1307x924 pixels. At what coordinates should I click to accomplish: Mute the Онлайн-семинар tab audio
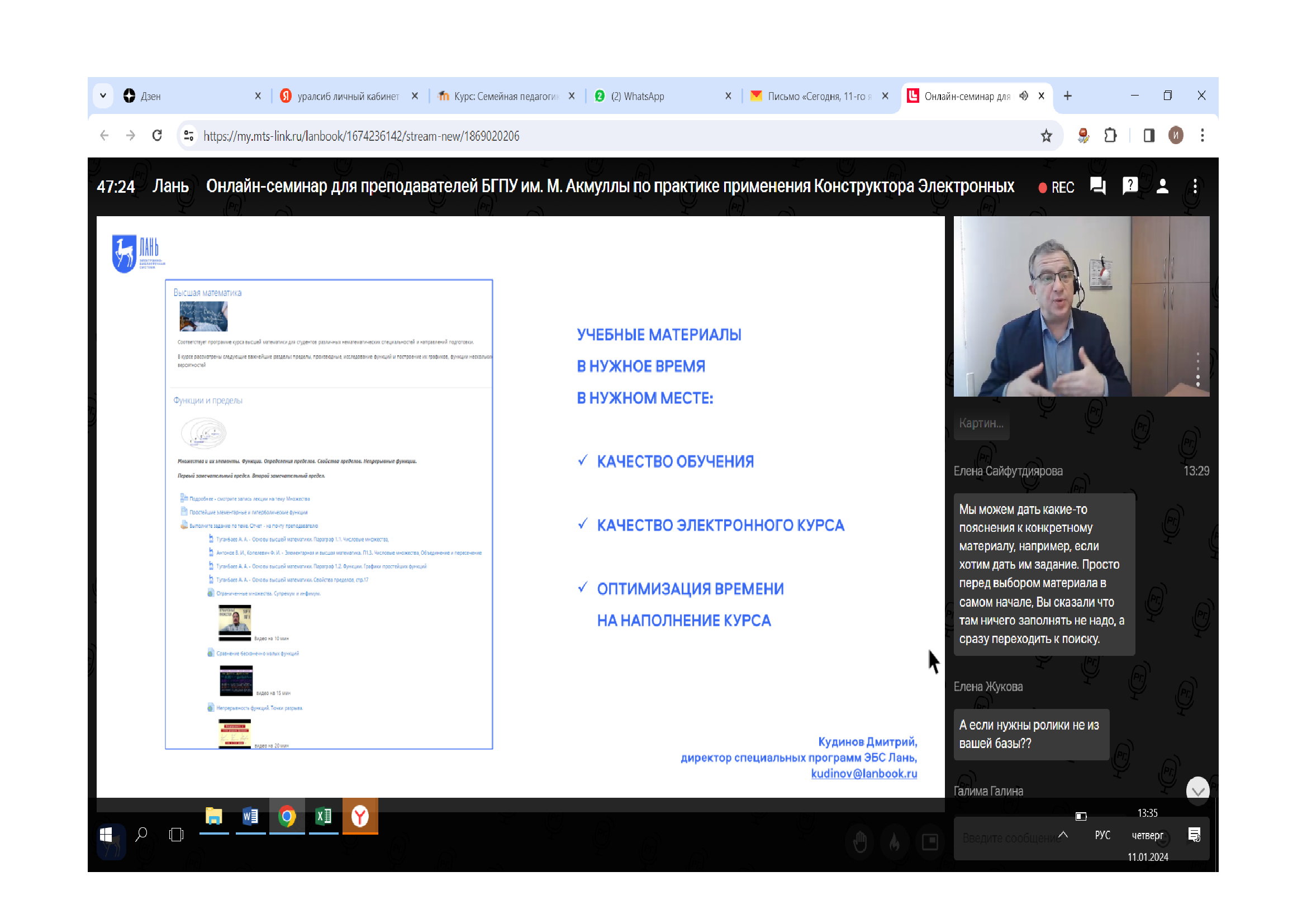coord(1024,96)
